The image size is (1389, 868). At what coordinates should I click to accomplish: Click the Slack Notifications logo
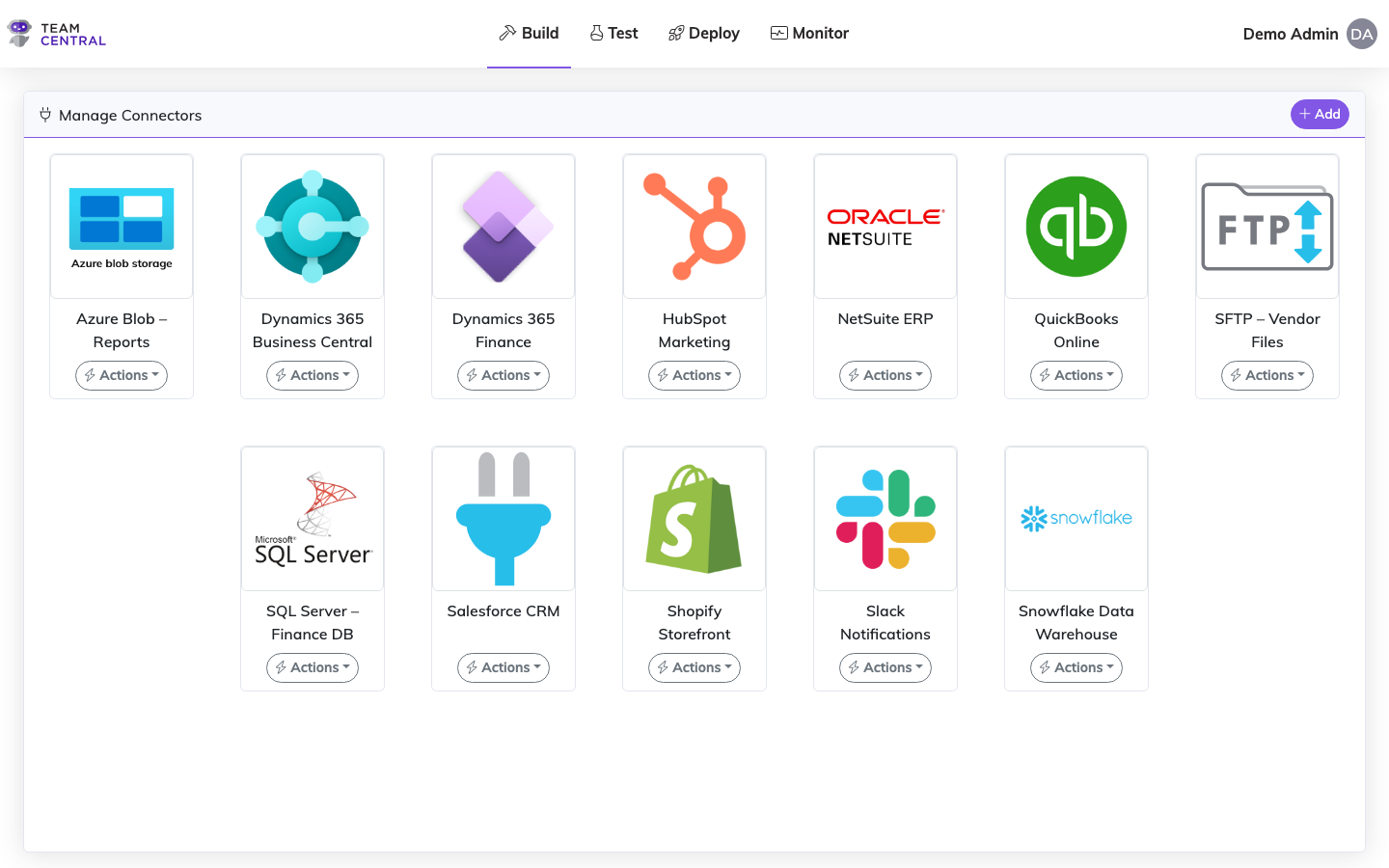[885, 519]
